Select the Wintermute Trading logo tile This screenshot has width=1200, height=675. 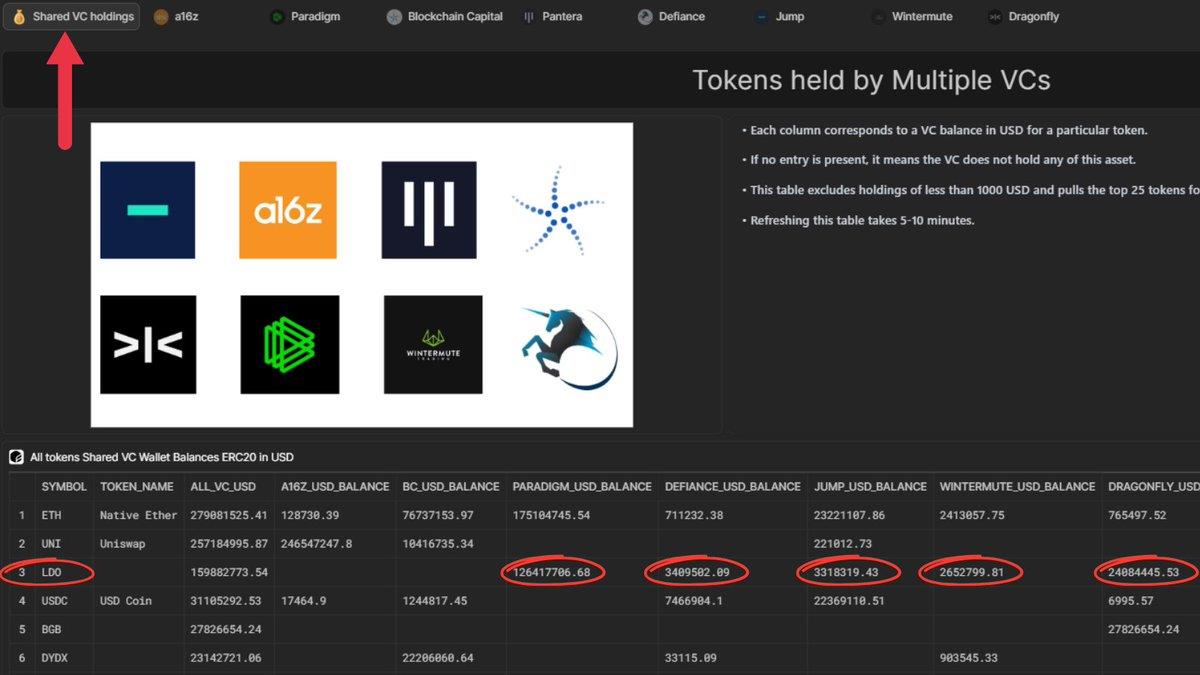(x=433, y=344)
